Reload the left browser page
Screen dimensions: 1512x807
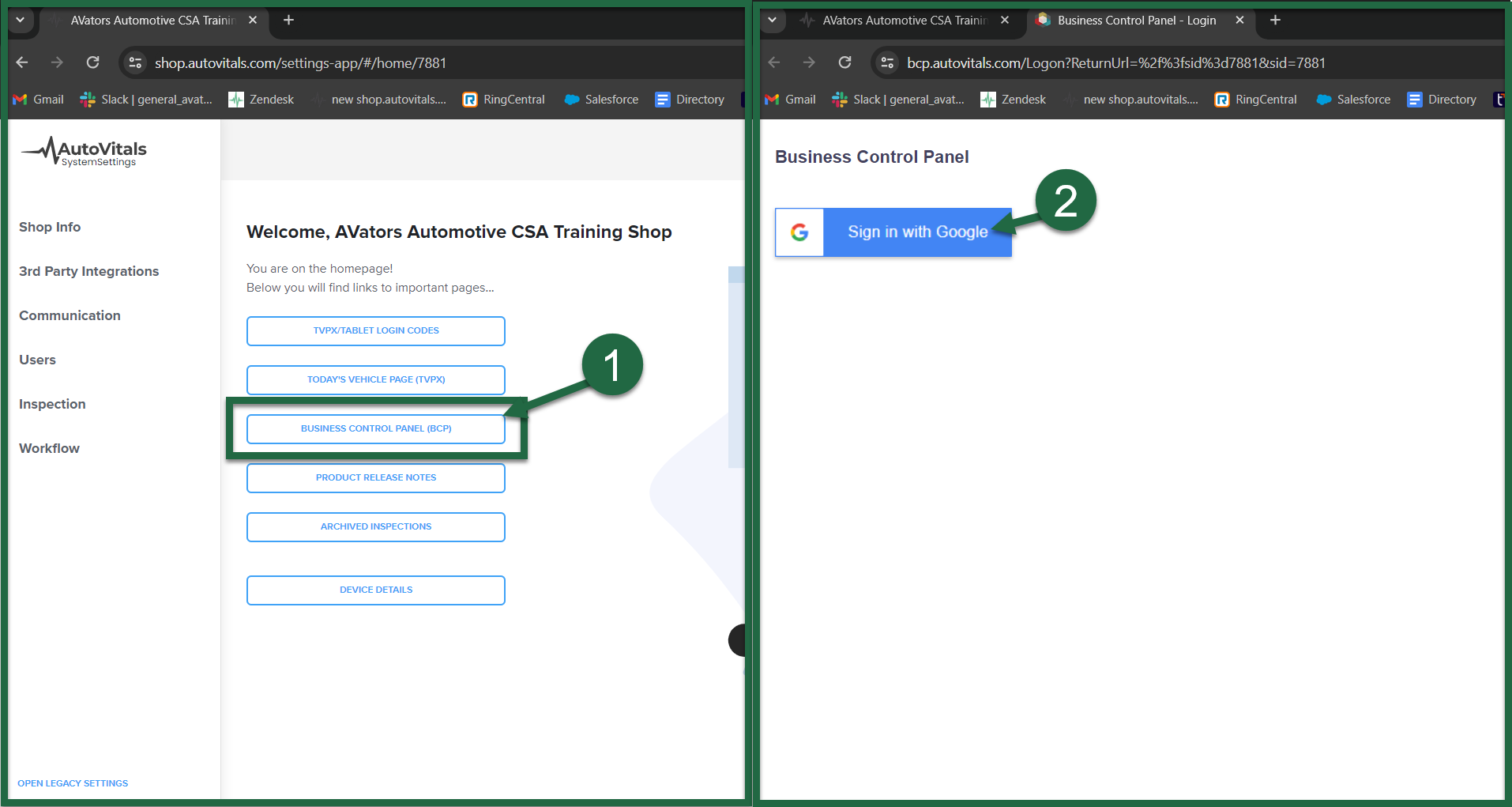tap(93, 62)
